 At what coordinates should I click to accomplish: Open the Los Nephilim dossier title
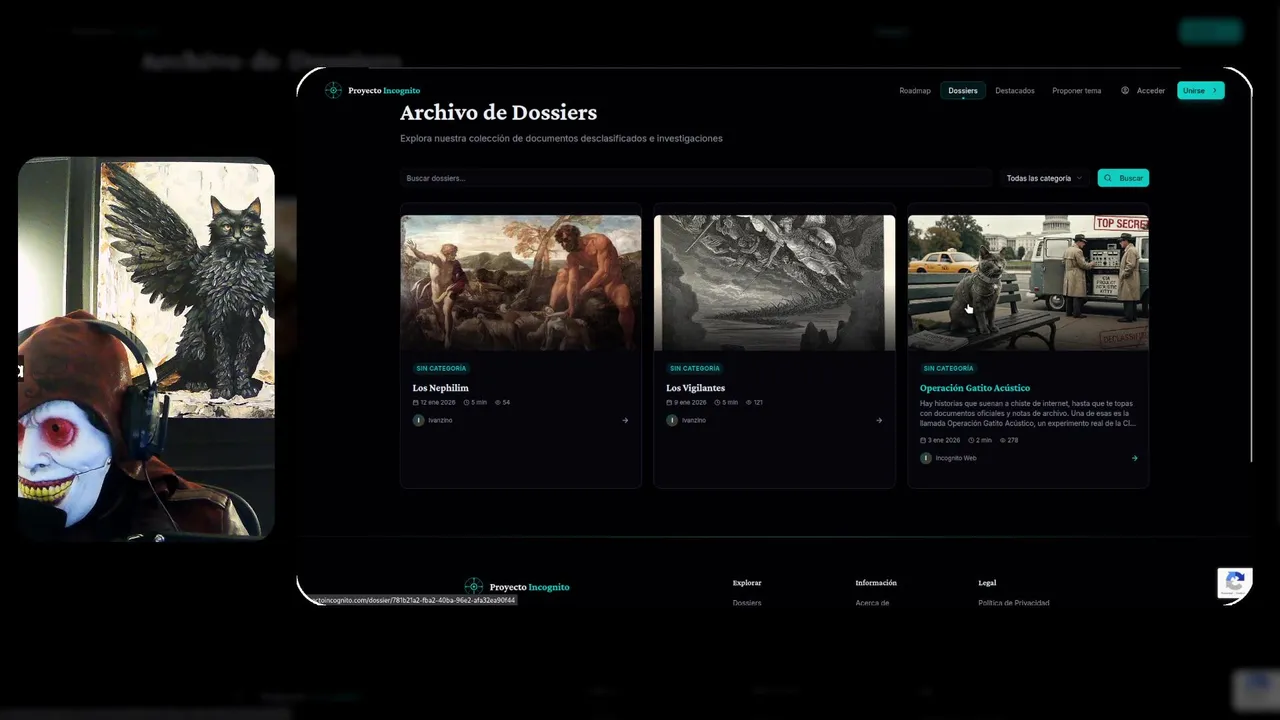441,388
